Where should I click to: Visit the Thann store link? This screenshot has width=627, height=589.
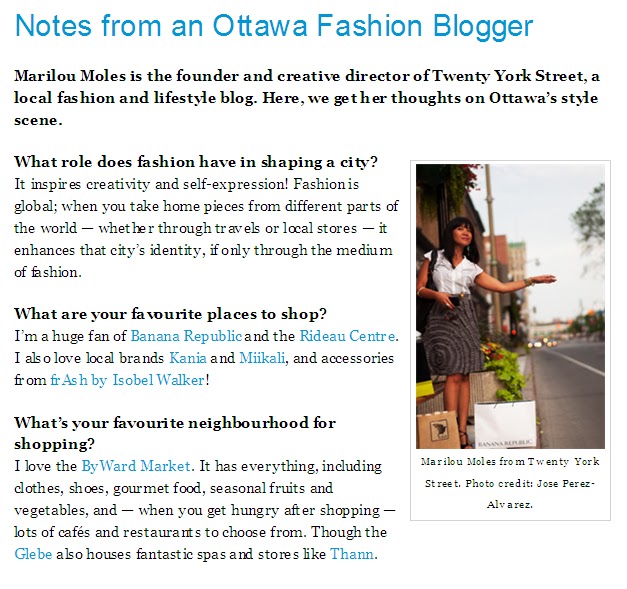(x=352, y=554)
